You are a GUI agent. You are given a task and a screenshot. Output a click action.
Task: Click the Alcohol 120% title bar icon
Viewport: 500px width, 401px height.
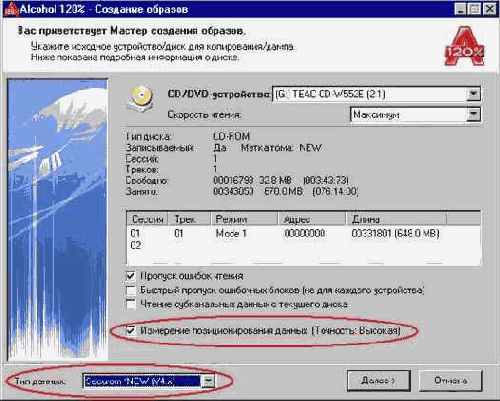10,9
